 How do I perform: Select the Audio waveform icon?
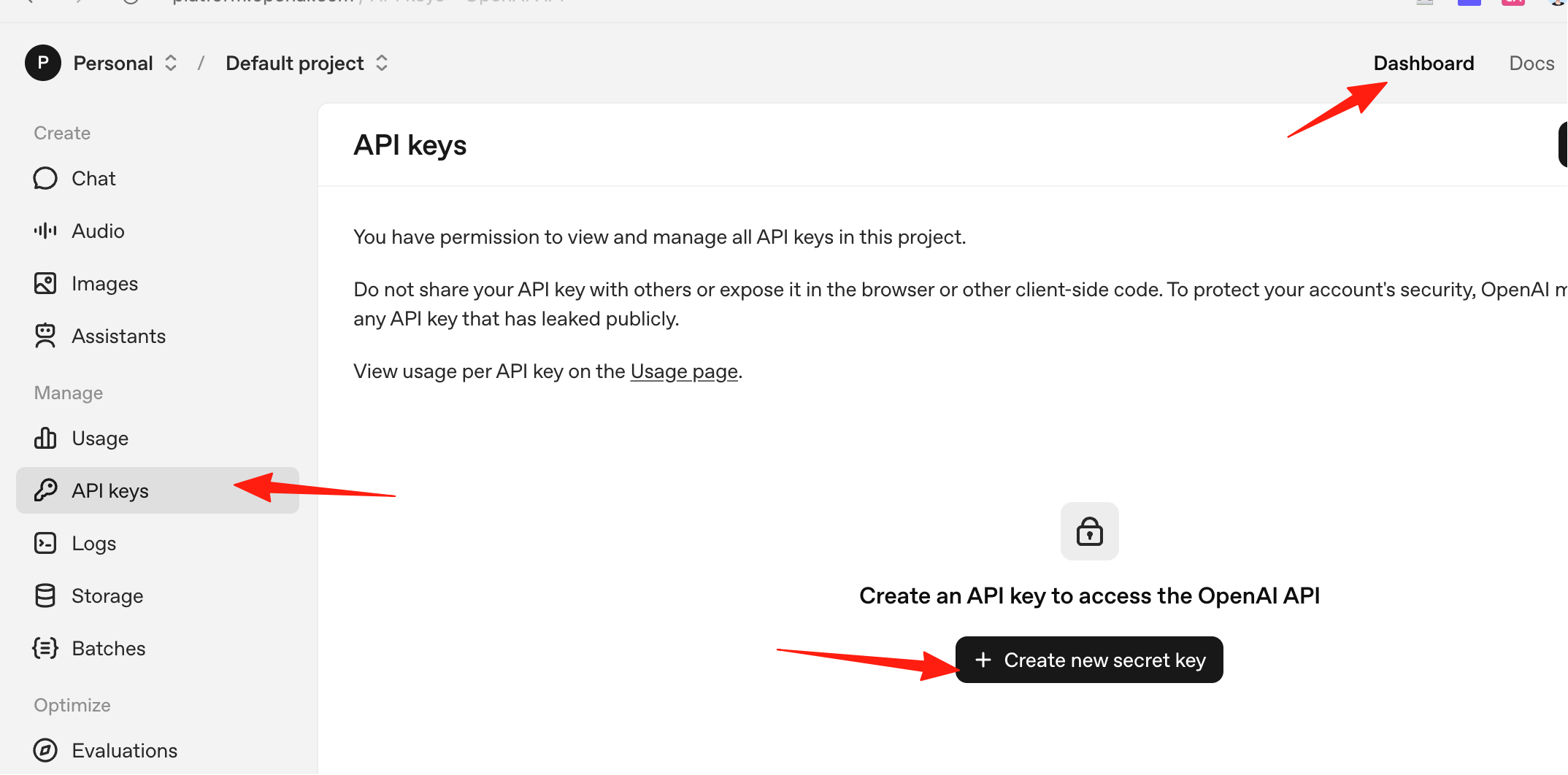(45, 231)
